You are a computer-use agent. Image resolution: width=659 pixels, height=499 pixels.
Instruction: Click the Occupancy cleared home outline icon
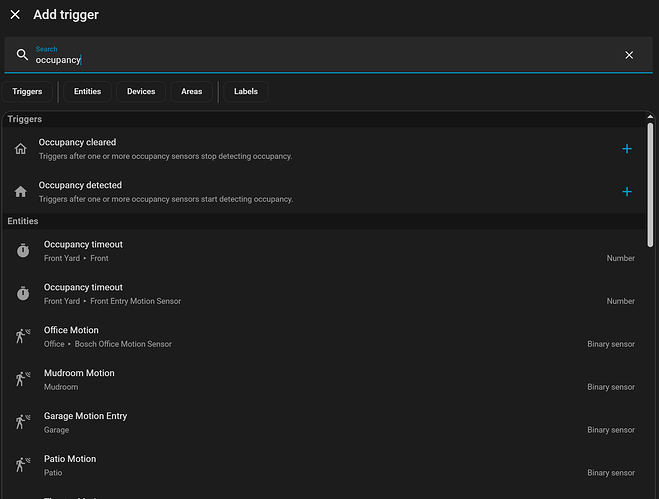click(x=21, y=149)
